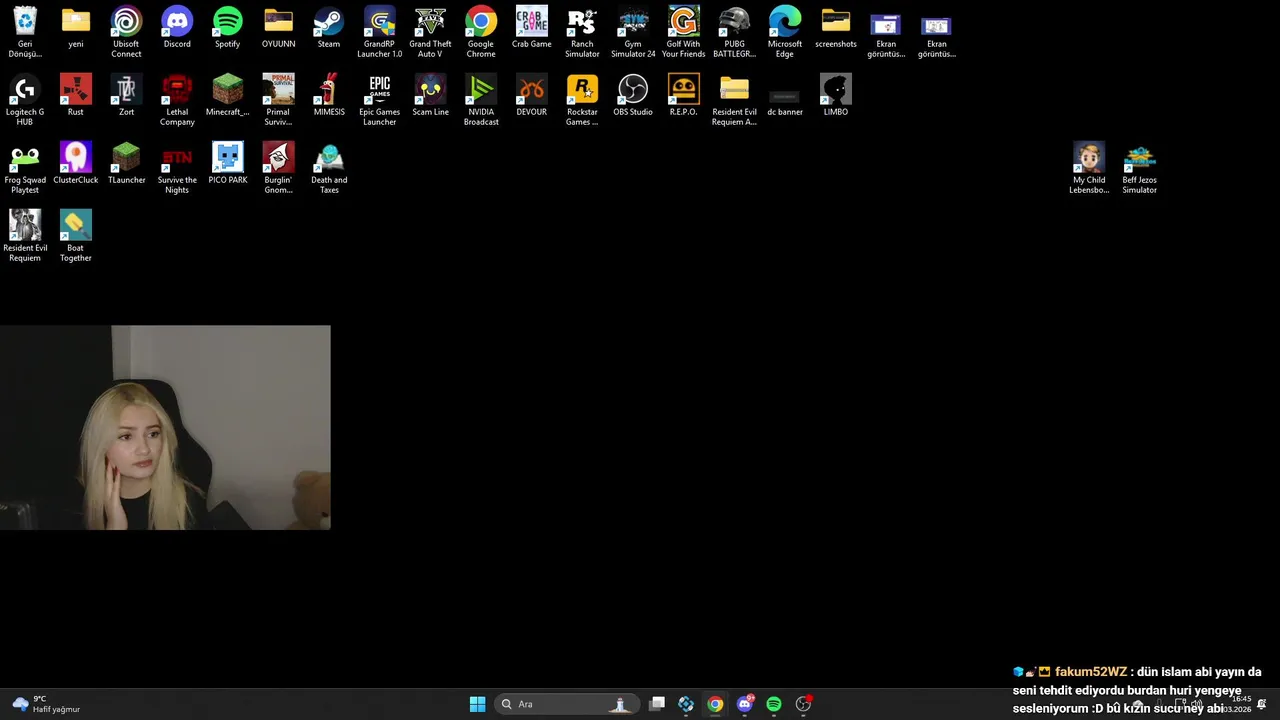Click the Minecraft_... desktop icon
The height and width of the screenshot is (720, 1280).
[x=227, y=96]
